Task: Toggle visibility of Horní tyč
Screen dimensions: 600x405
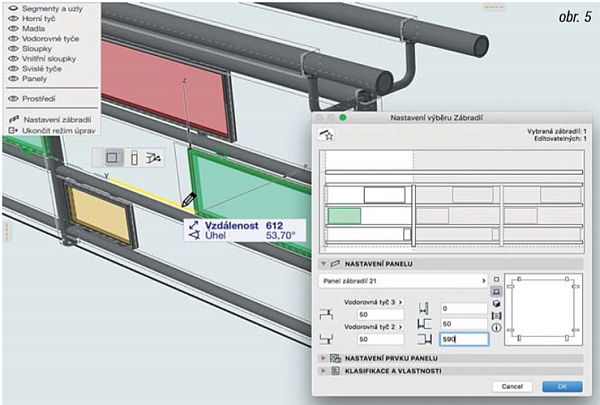Action: pyautogui.click(x=13, y=18)
